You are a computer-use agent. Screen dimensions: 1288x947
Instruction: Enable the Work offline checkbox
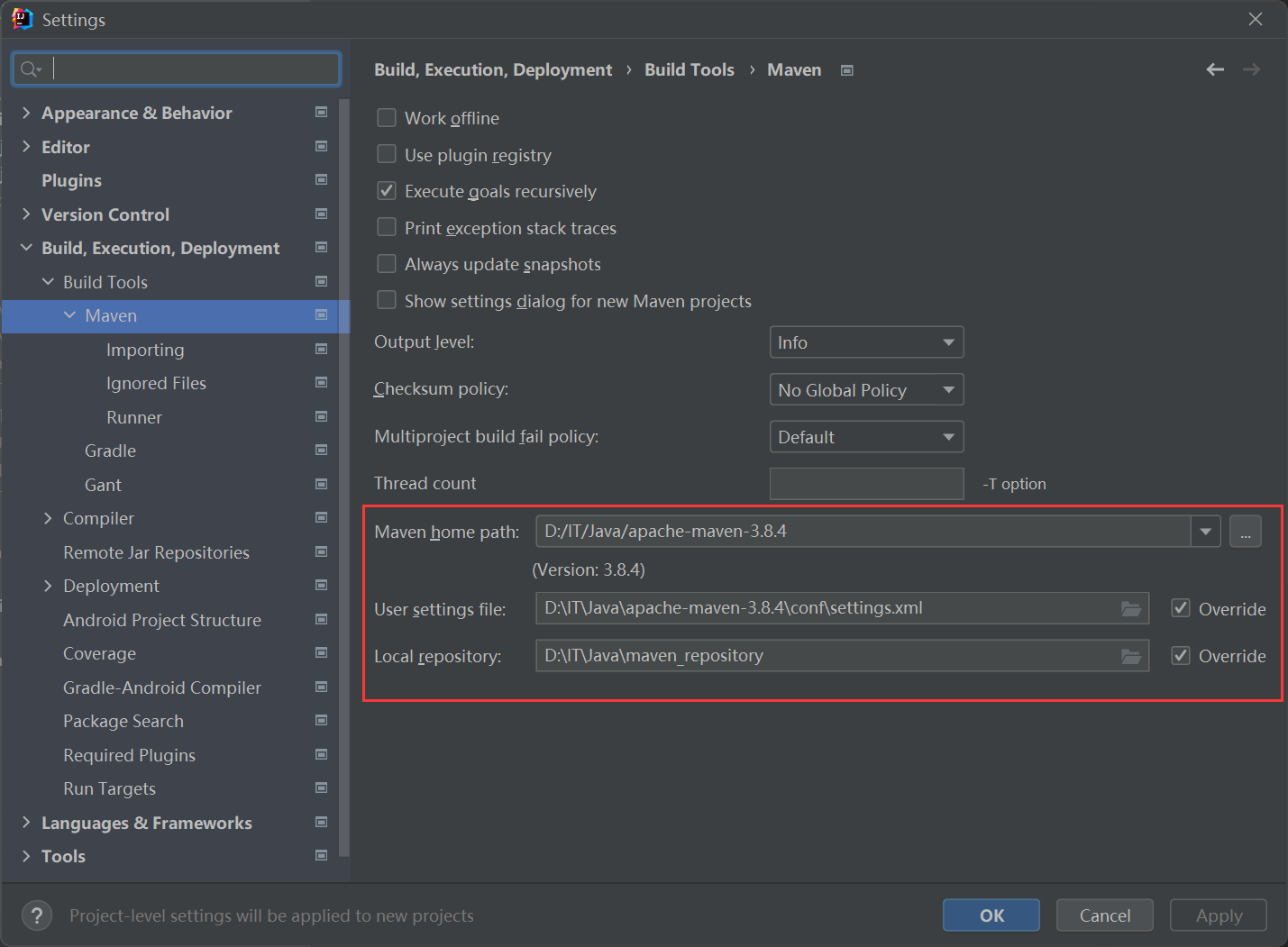pos(387,118)
